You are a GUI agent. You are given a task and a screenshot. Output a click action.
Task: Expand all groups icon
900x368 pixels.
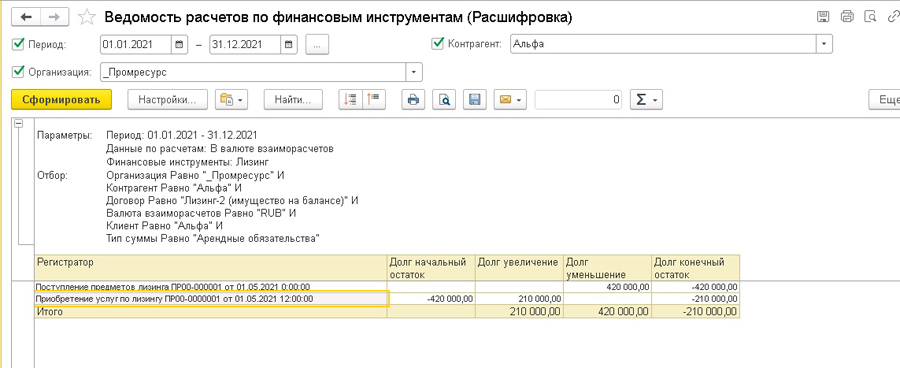pyautogui.click(x=350, y=99)
